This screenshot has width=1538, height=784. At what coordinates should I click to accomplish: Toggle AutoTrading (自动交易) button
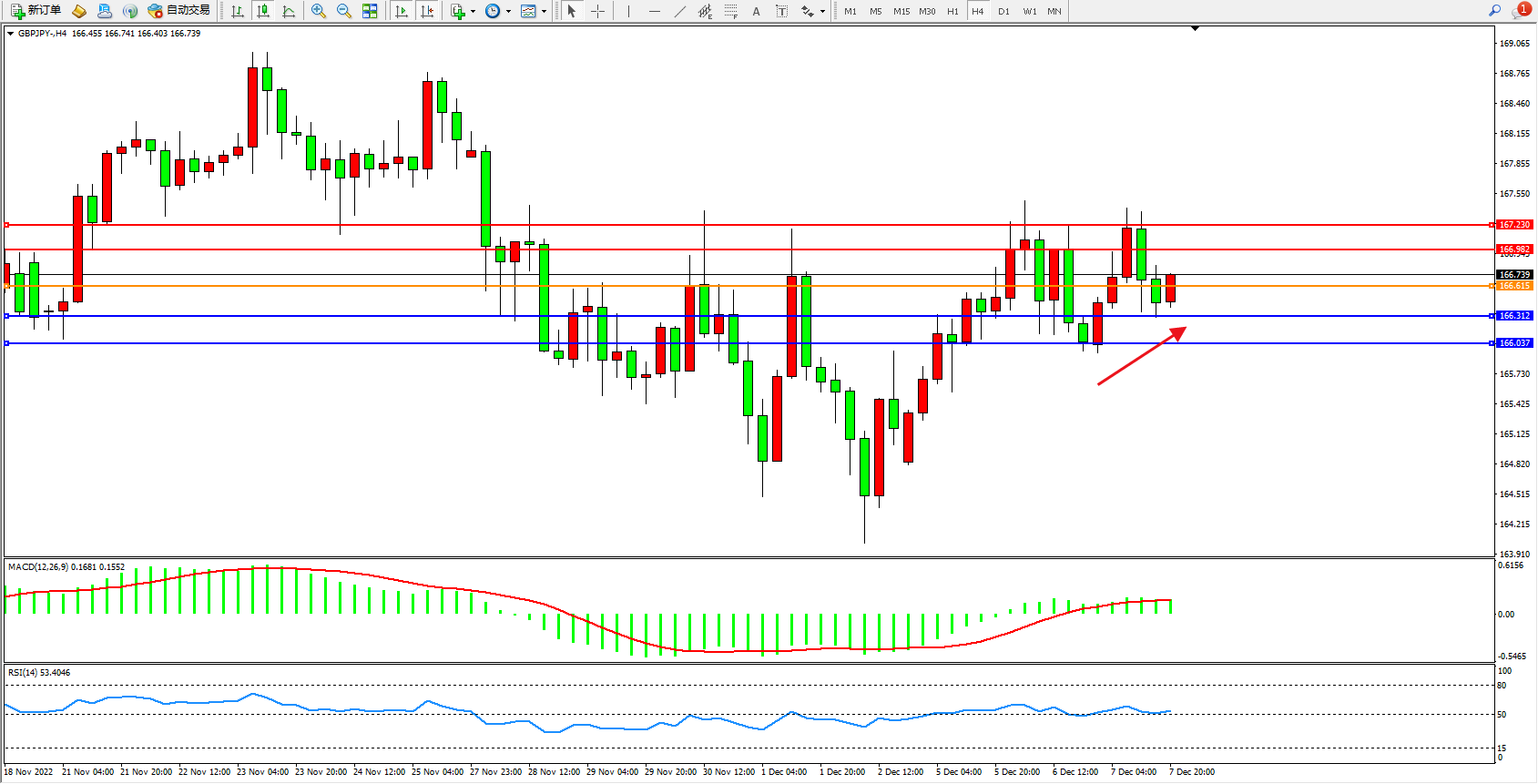[179, 11]
